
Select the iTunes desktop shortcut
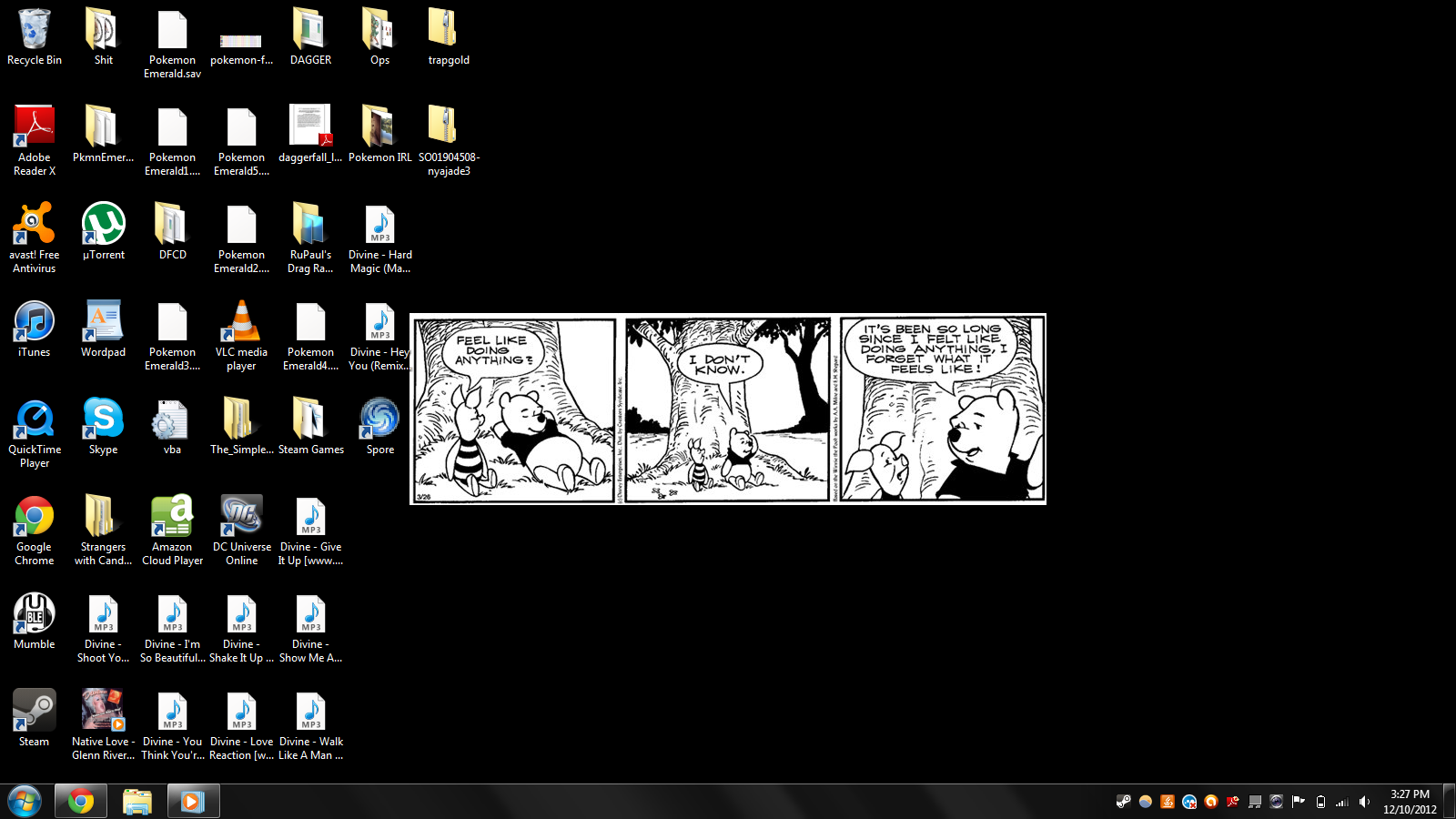[x=35, y=329]
